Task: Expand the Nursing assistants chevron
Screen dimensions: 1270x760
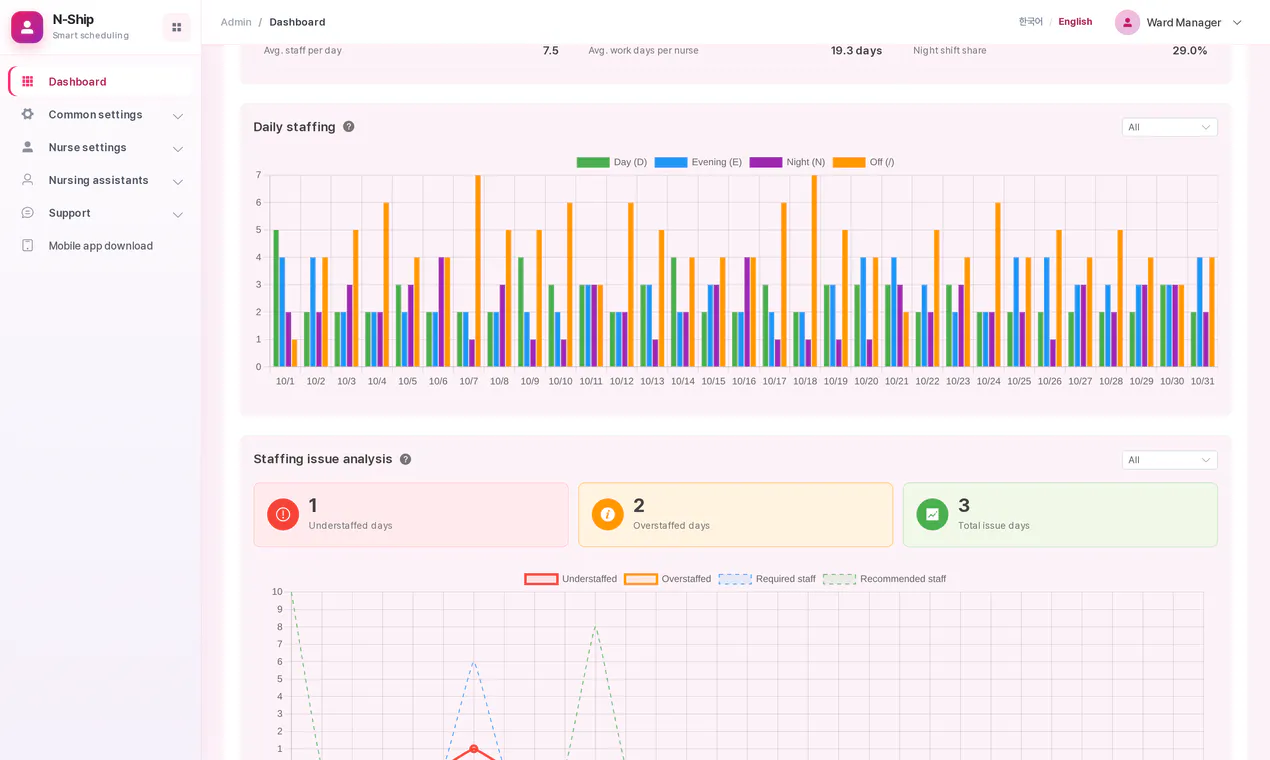Action: (x=178, y=182)
